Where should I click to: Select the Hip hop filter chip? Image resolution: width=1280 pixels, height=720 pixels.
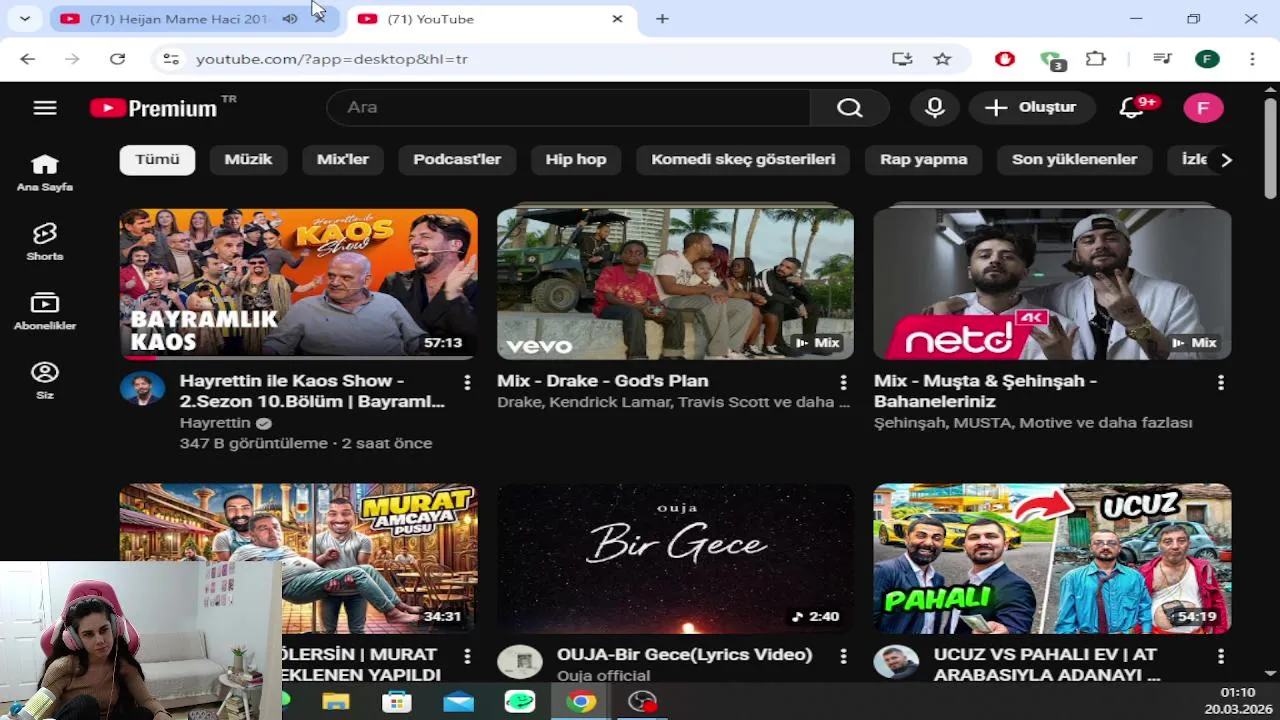(x=576, y=160)
